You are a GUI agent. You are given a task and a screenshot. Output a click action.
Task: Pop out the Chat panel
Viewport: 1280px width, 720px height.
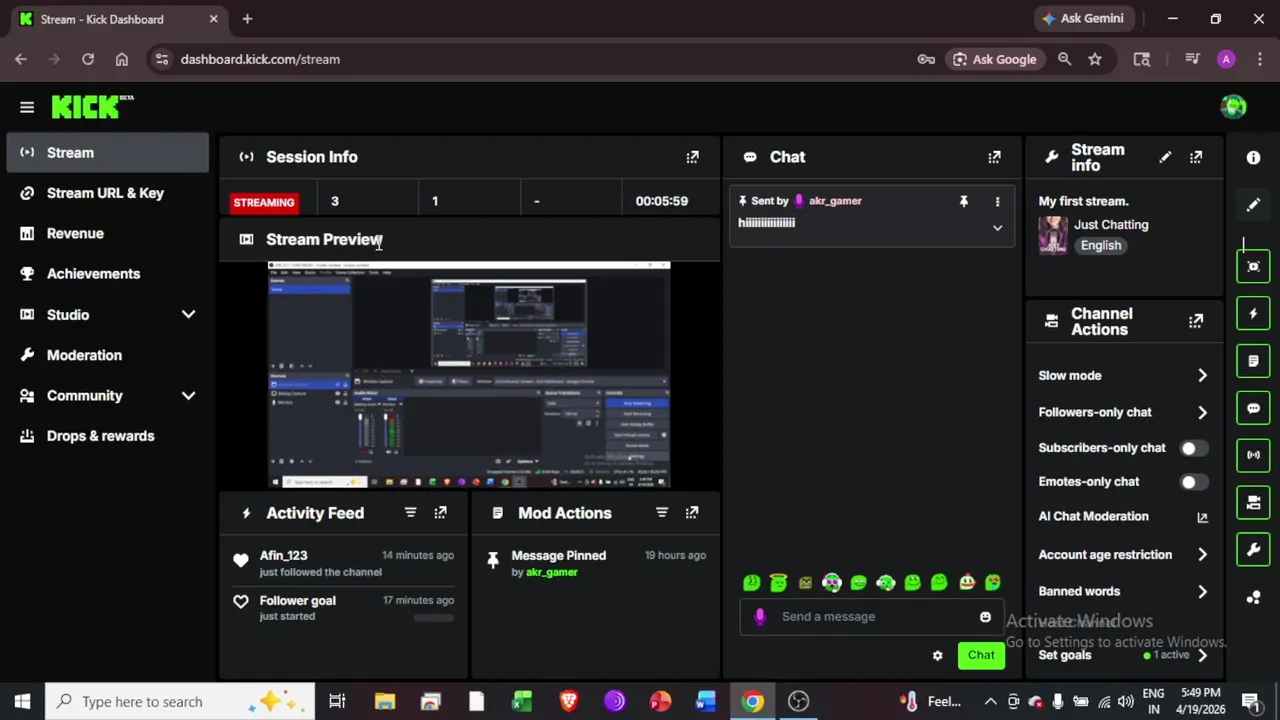click(994, 157)
